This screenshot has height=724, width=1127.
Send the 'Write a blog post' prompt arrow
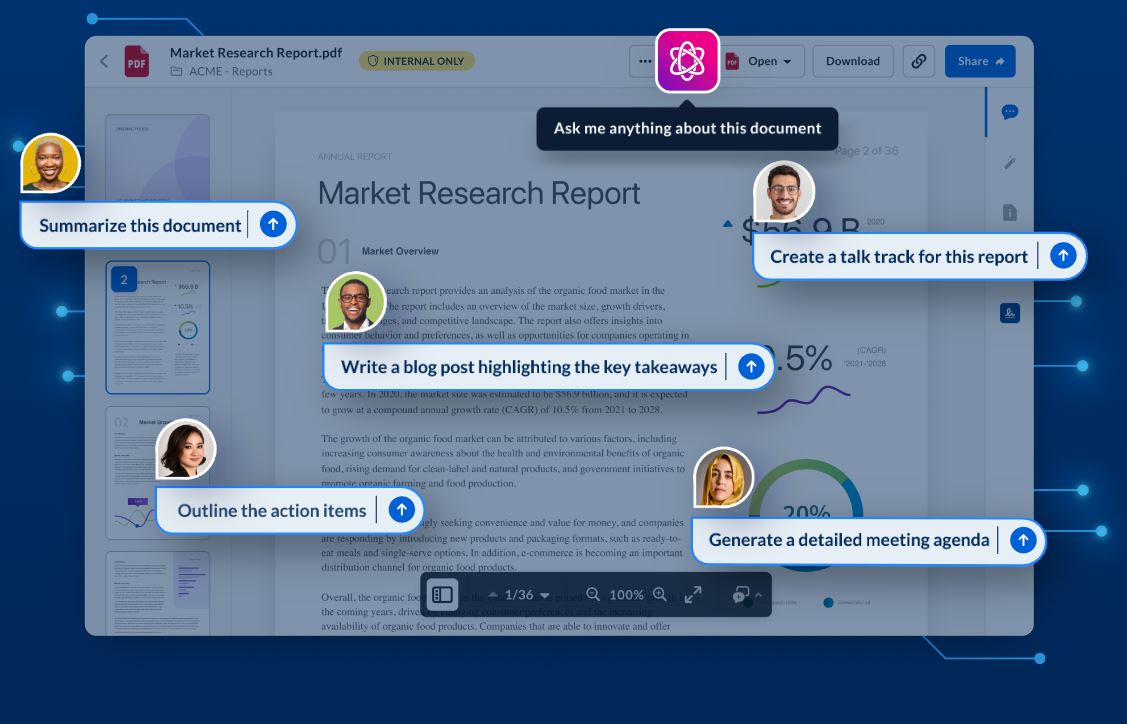(x=751, y=367)
